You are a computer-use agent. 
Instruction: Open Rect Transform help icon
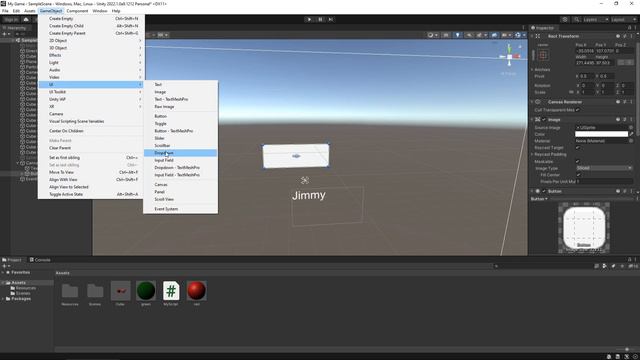tap(618, 36)
